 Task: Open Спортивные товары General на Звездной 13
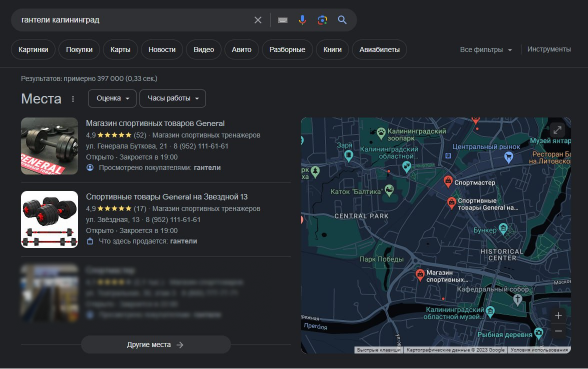point(166,196)
